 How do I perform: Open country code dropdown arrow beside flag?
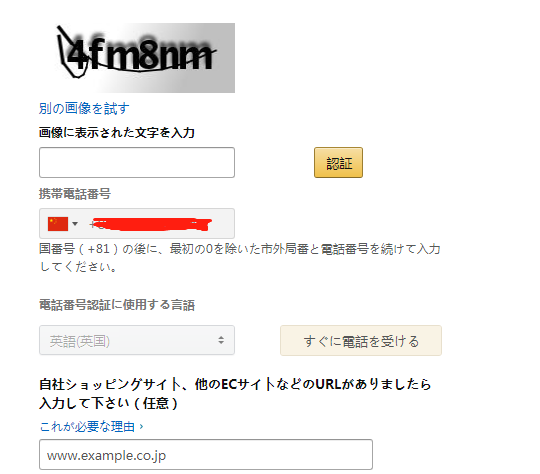(x=75, y=224)
